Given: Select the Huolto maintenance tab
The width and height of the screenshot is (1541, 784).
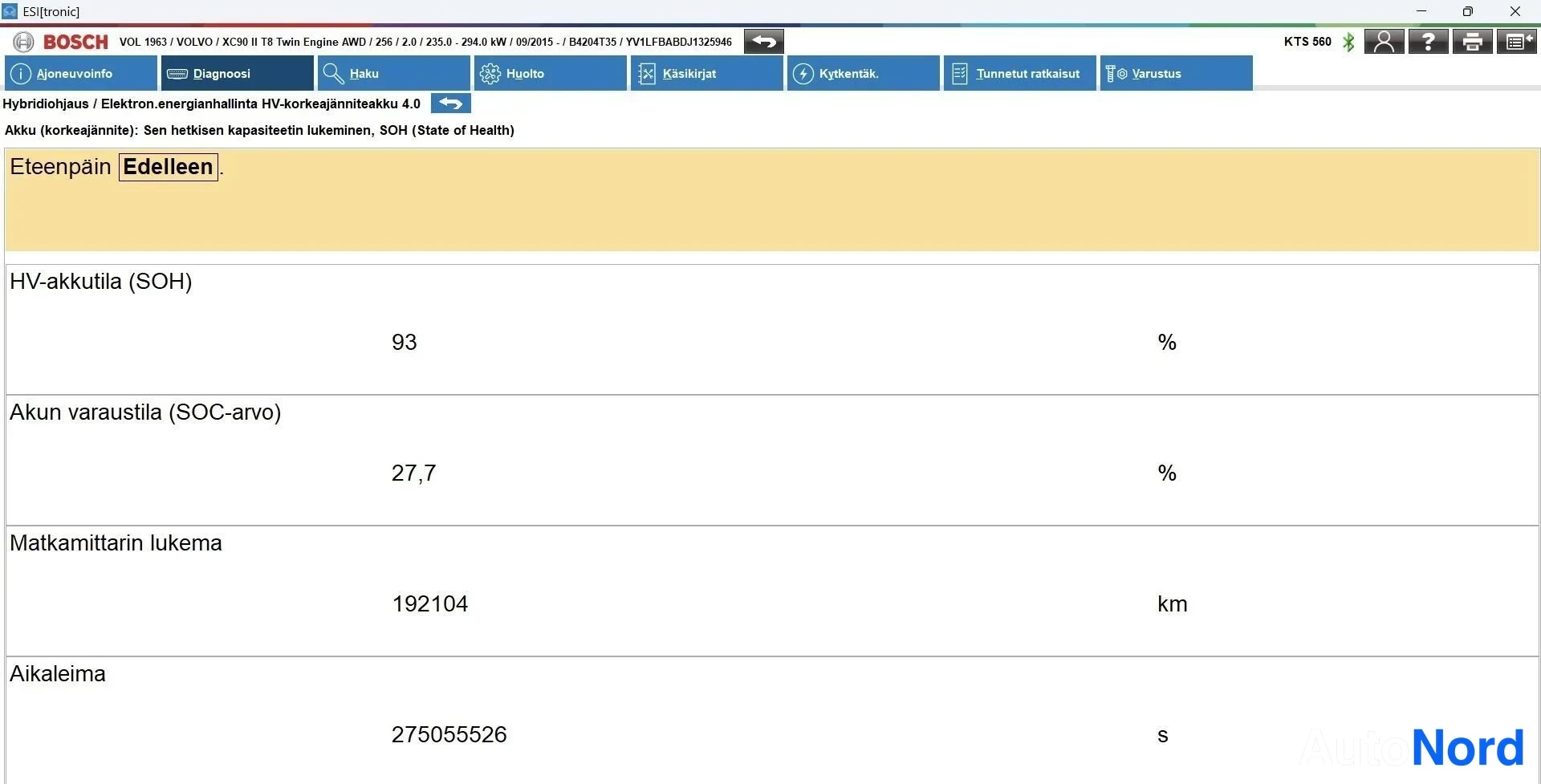Looking at the screenshot, I should [550, 73].
